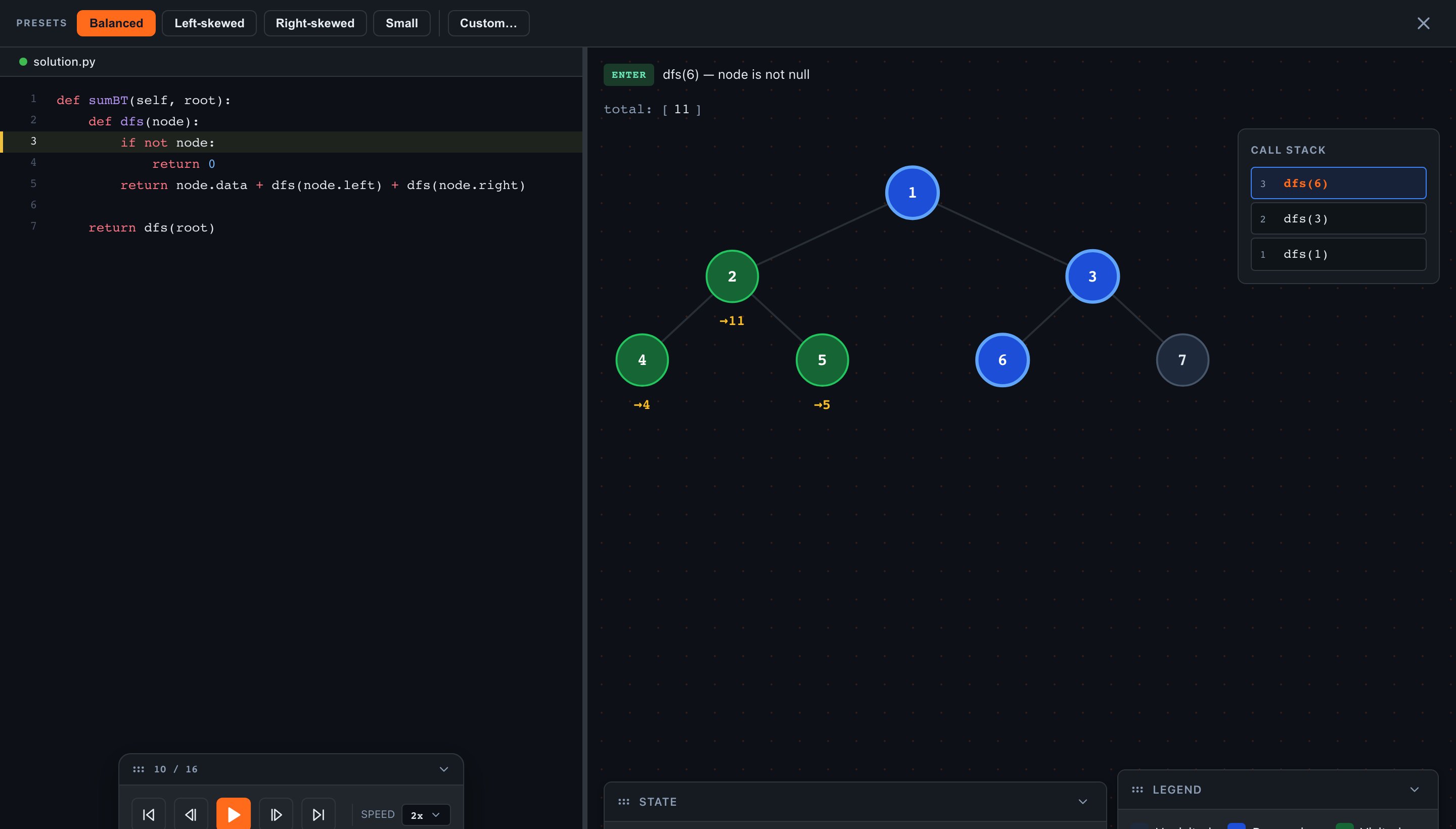
Task: Close the visualizer with the X icon
Action: pyautogui.click(x=1423, y=23)
